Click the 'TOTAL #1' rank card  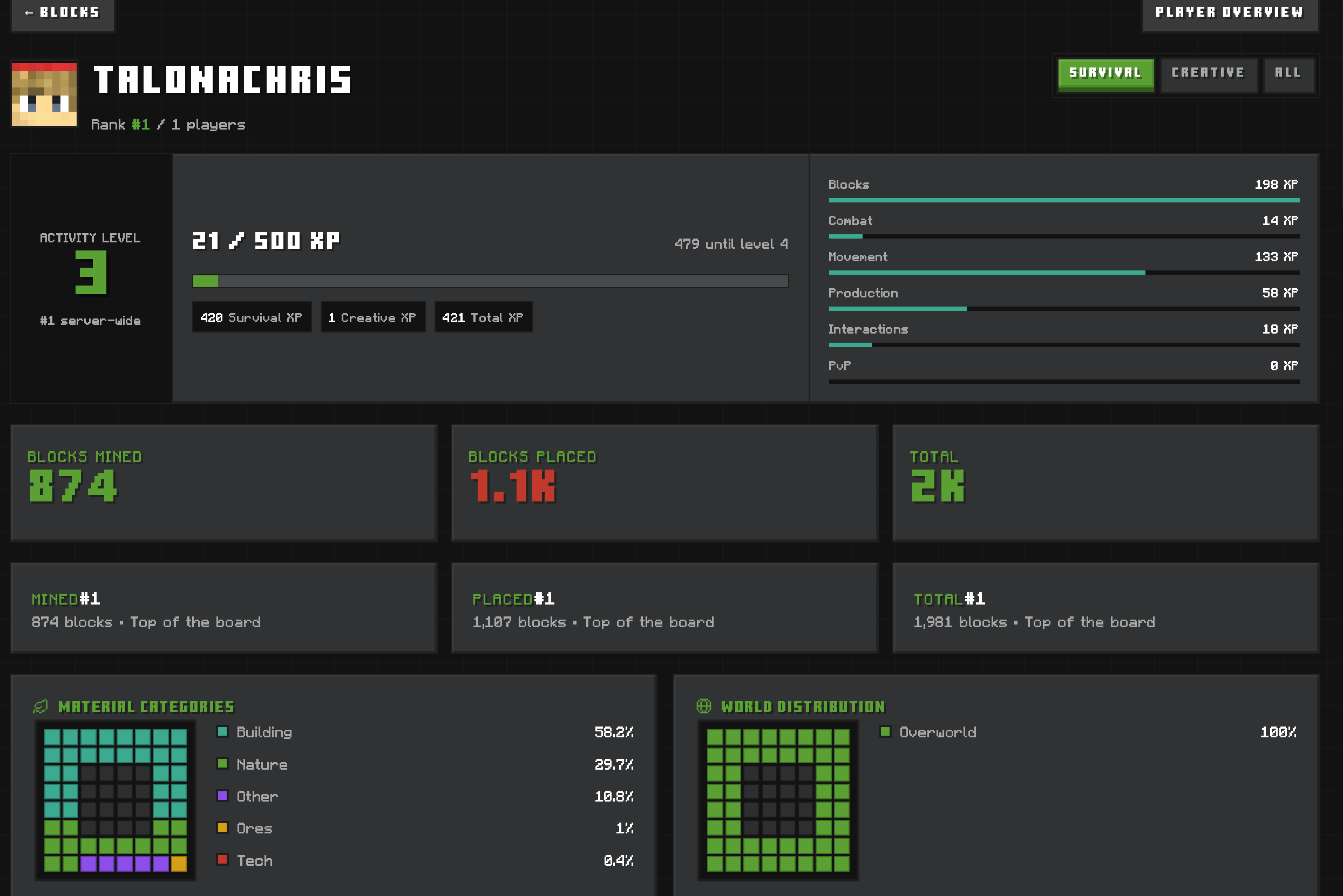coord(1106,608)
